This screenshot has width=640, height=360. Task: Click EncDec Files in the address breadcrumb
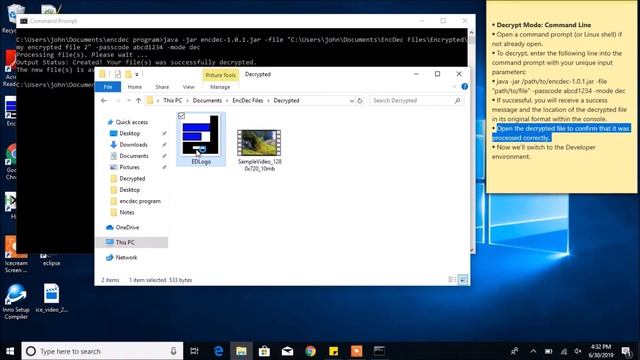click(x=248, y=100)
